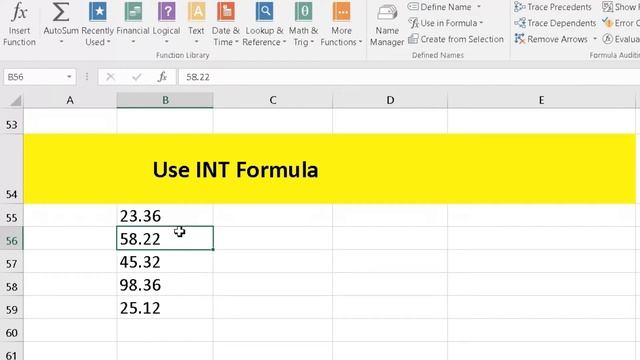
Task: Click the formula bar showing 58.22
Action: (x=409, y=77)
